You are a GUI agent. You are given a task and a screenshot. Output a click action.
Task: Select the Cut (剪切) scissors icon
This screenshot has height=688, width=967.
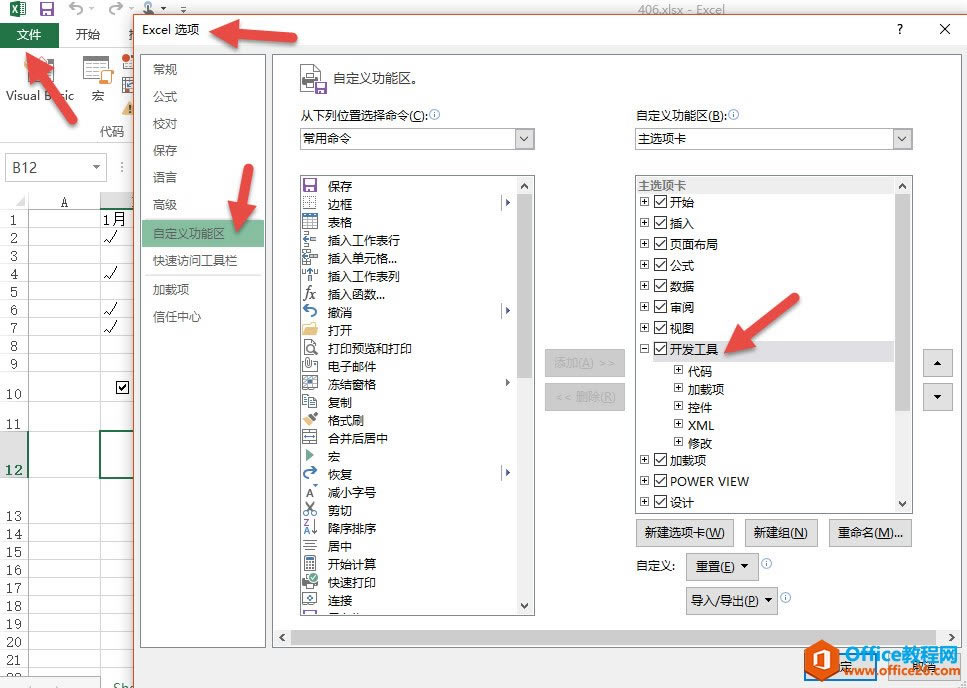tap(310, 510)
